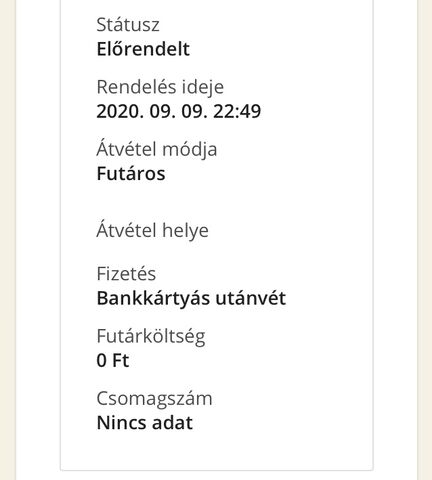The height and width of the screenshot is (480, 432).
Task: Click the Átvétel helye label
Action: 152,230
